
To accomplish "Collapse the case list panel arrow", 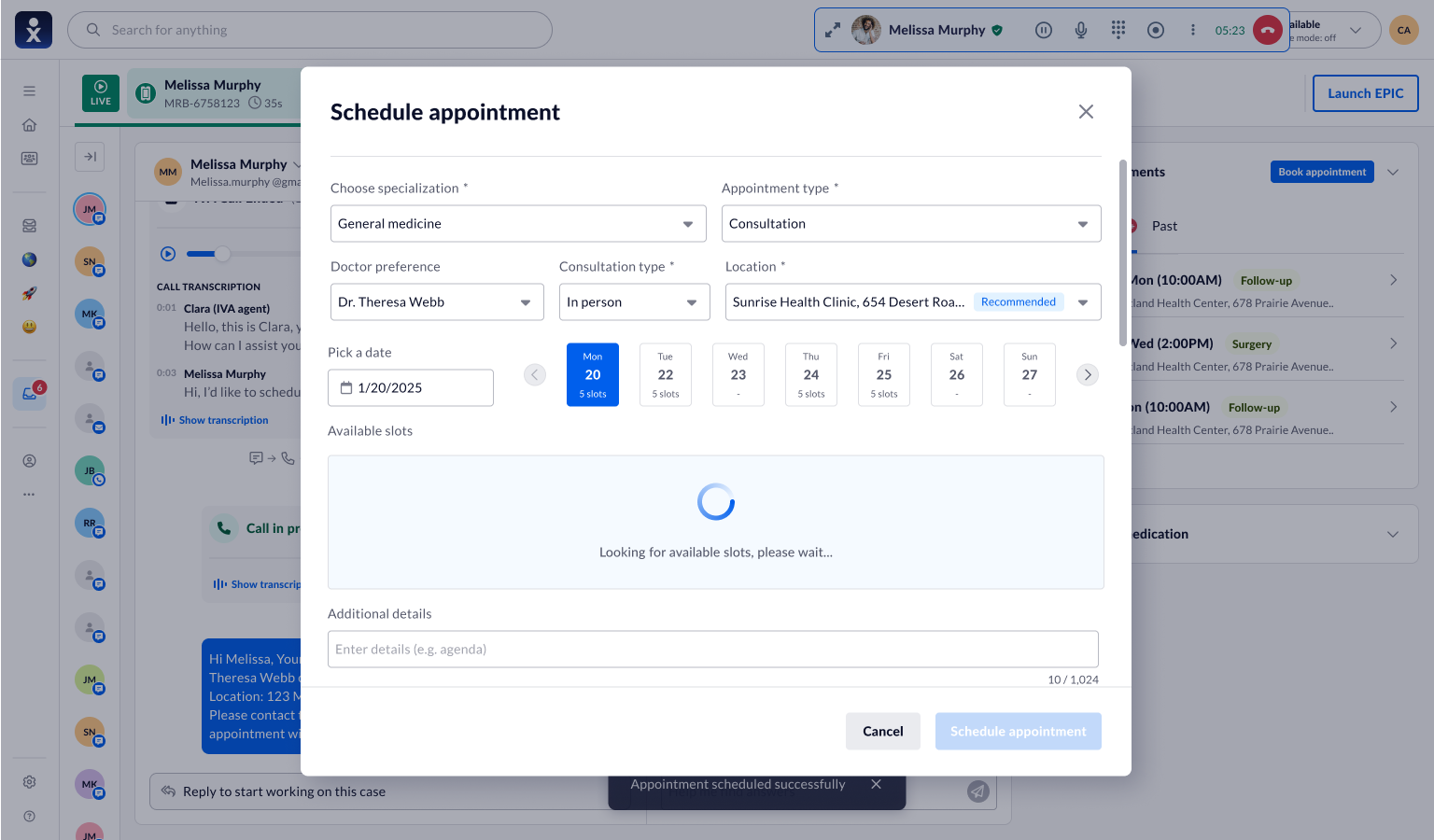I will point(90,157).
